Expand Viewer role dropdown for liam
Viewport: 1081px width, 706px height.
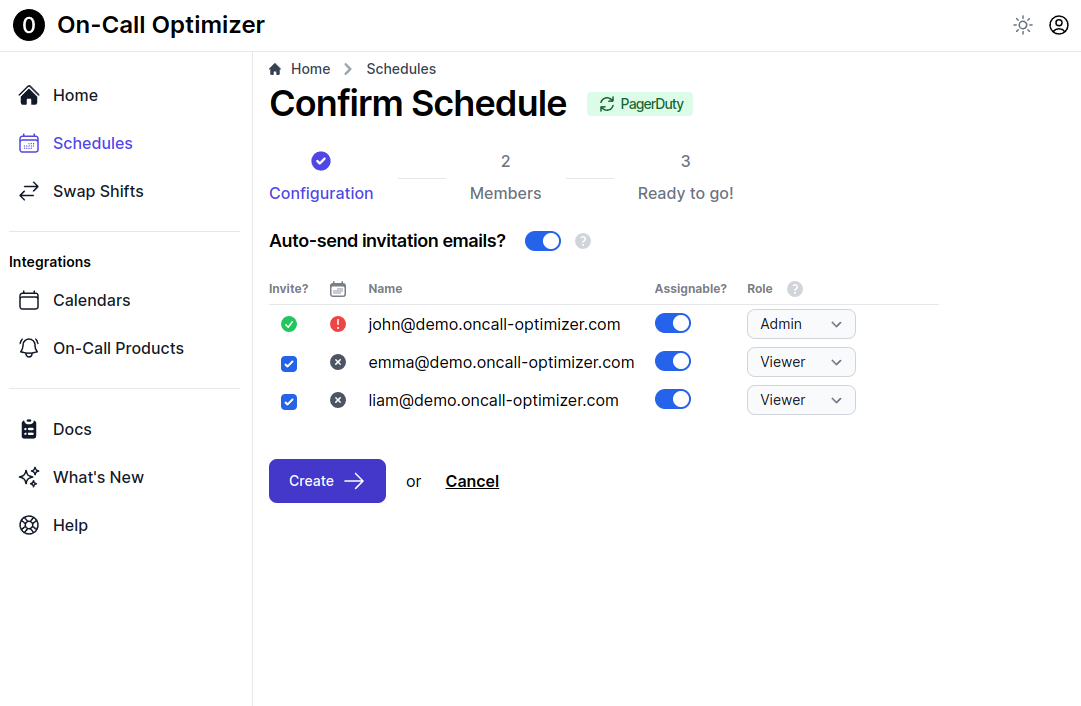tap(801, 400)
